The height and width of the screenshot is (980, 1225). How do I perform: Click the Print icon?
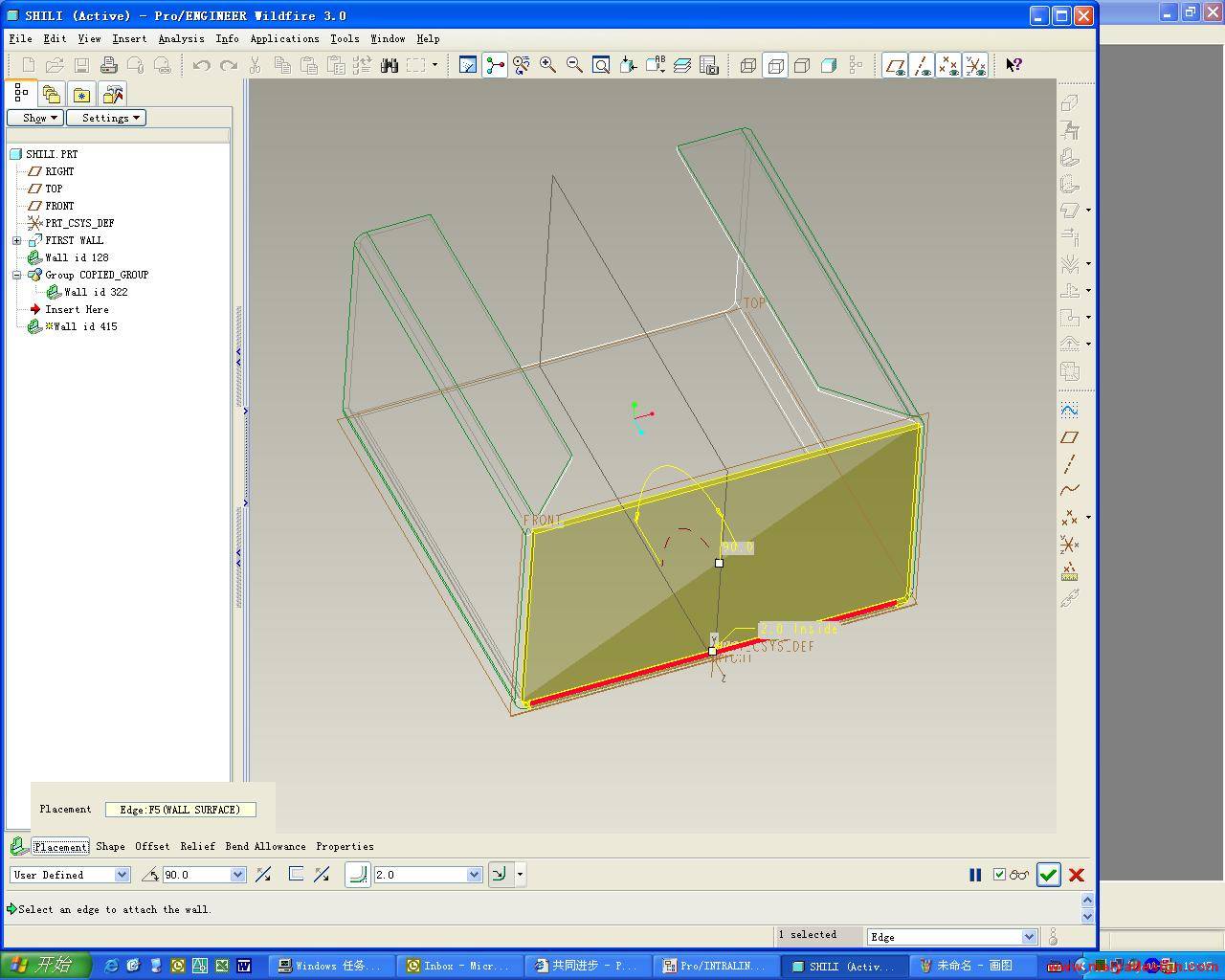108,65
